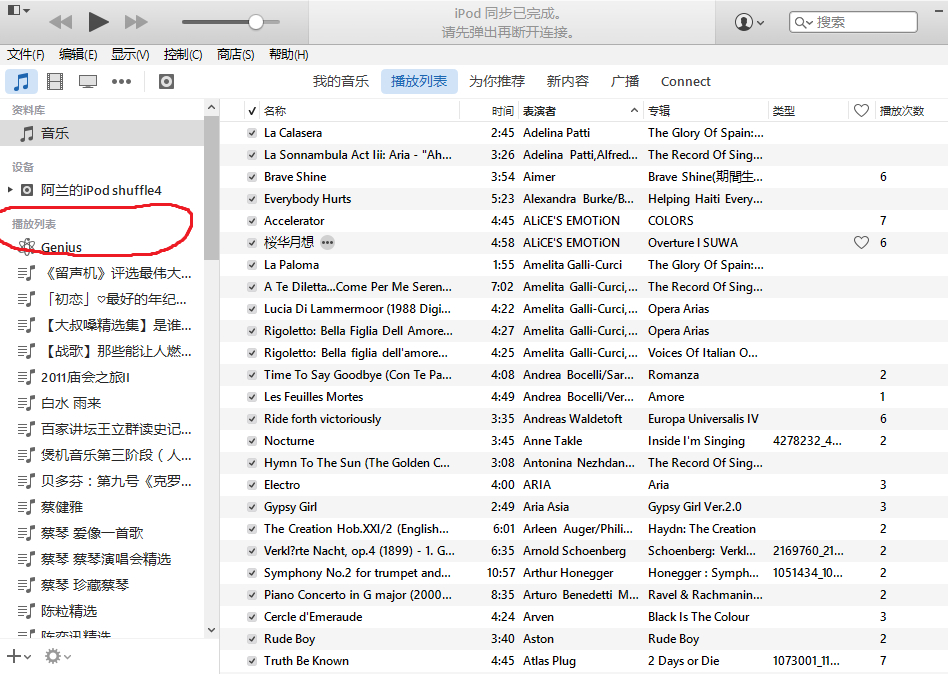Sort by 时间 column header

(x=502, y=111)
